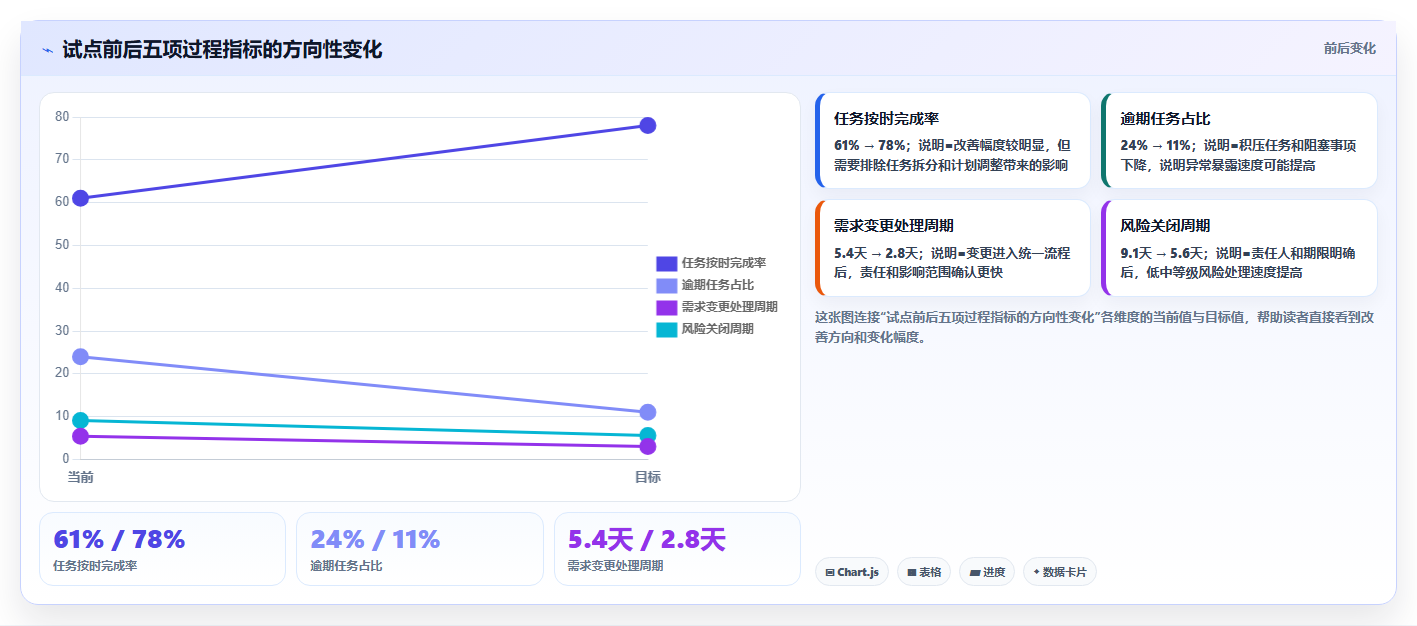Screen dimensions: 1417x626
Task: Click the 任务按时完成率 legend color box
Action: click(667, 263)
